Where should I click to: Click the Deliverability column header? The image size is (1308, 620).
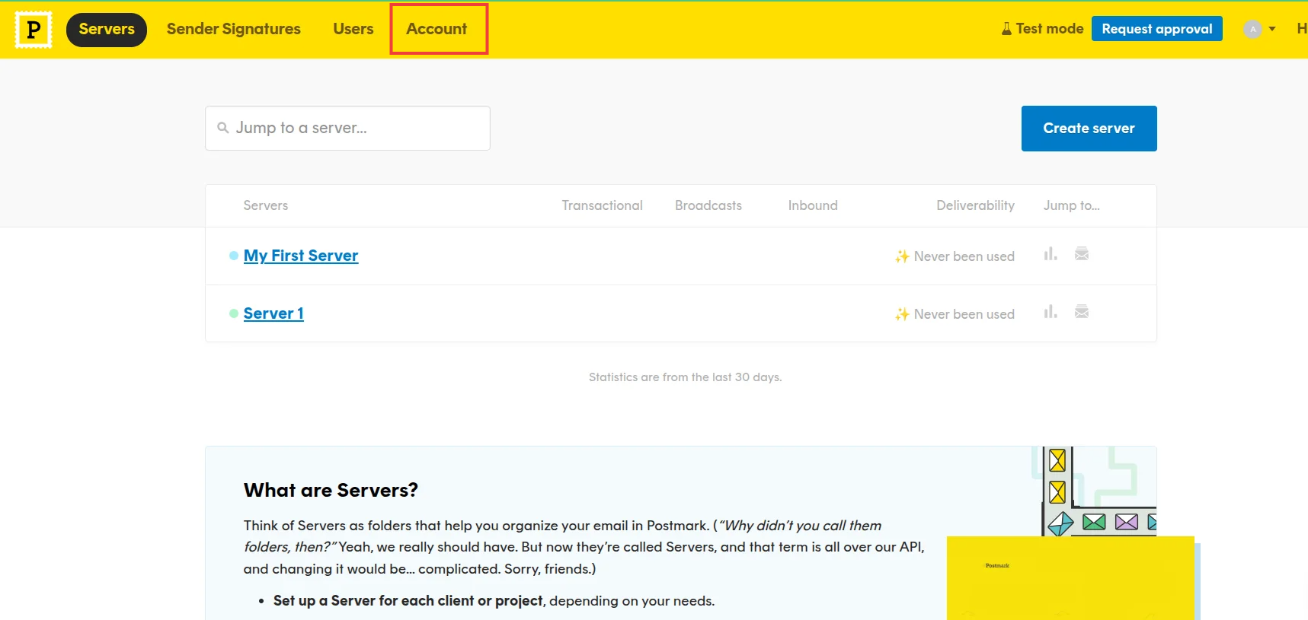point(975,205)
